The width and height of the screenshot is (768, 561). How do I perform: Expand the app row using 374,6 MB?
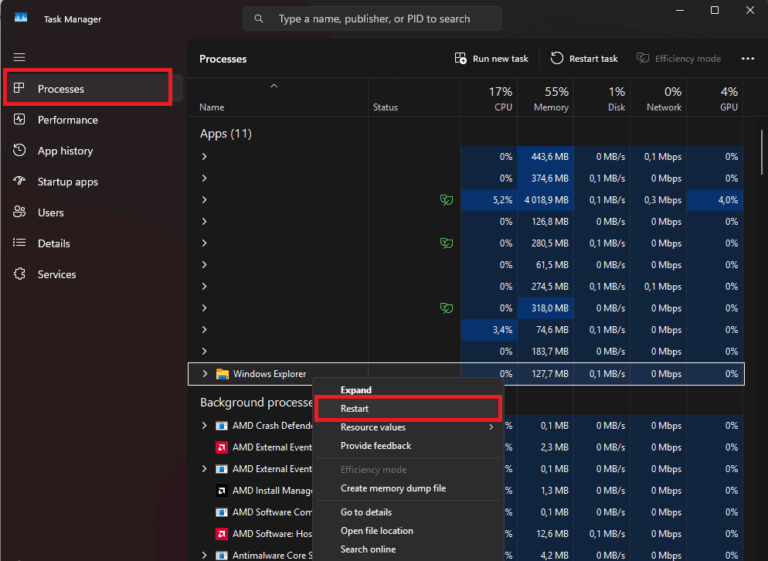[204, 178]
